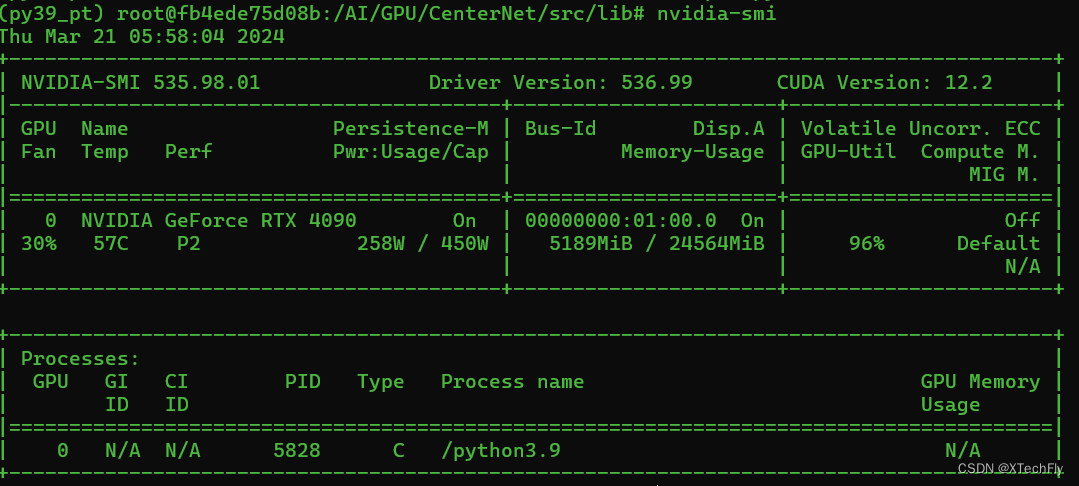Click the Disp.A column header

tap(728, 129)
